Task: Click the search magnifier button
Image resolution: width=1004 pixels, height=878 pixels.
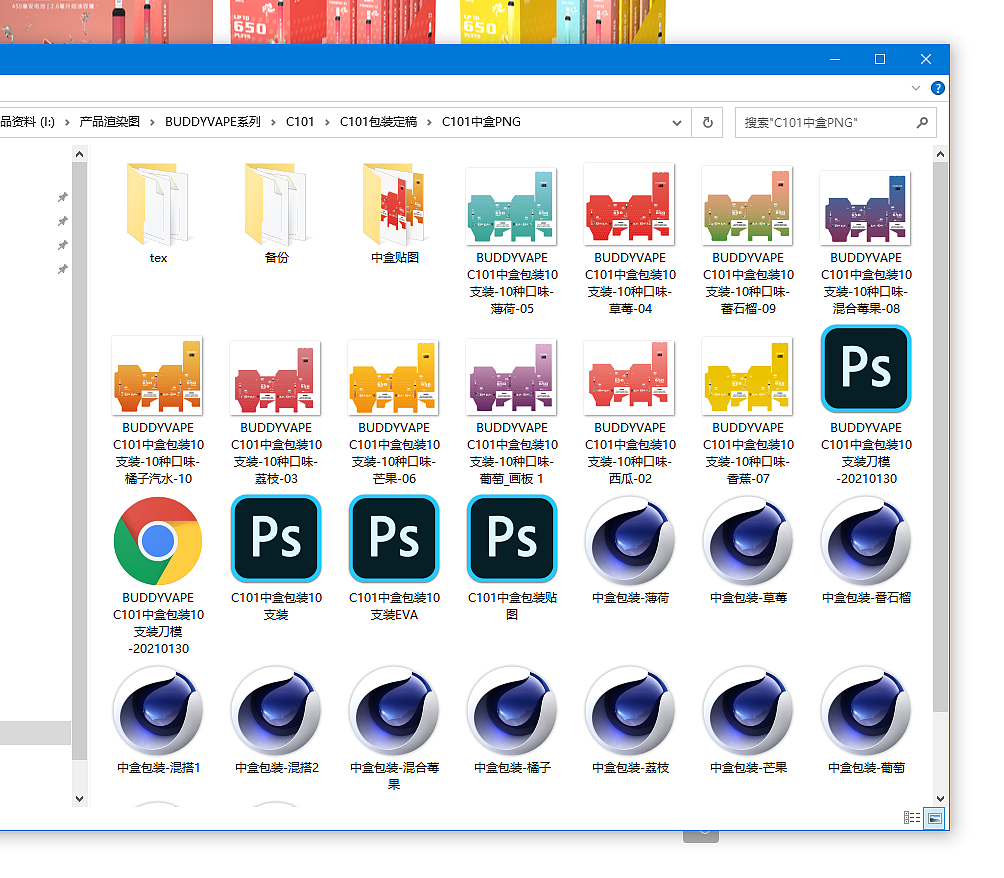Action: pyautogui.click(x=922, y=123)
